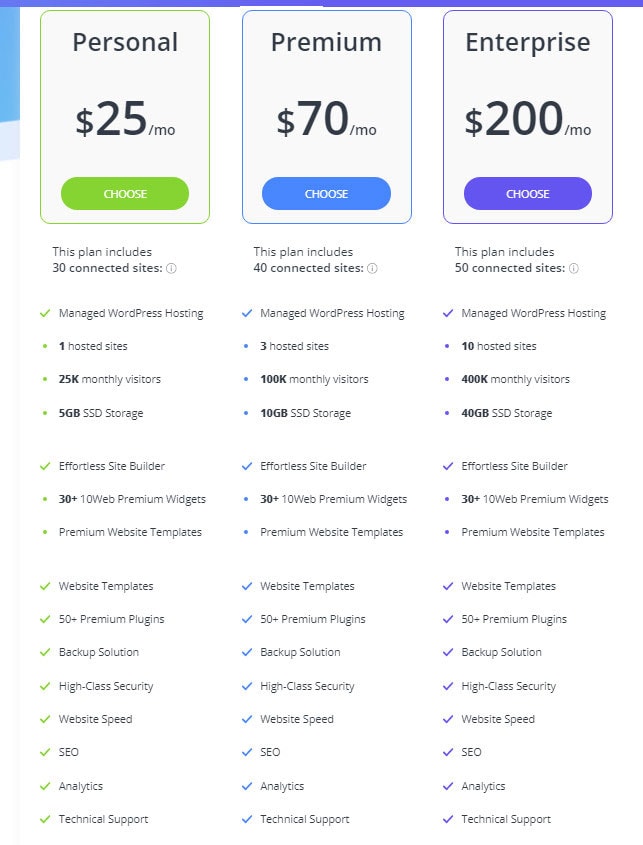Image resolution: width=643 pixels, height=845 pixels.
Task: Click Personal plan SEO checkmark icon
Action: pos(45,752)
